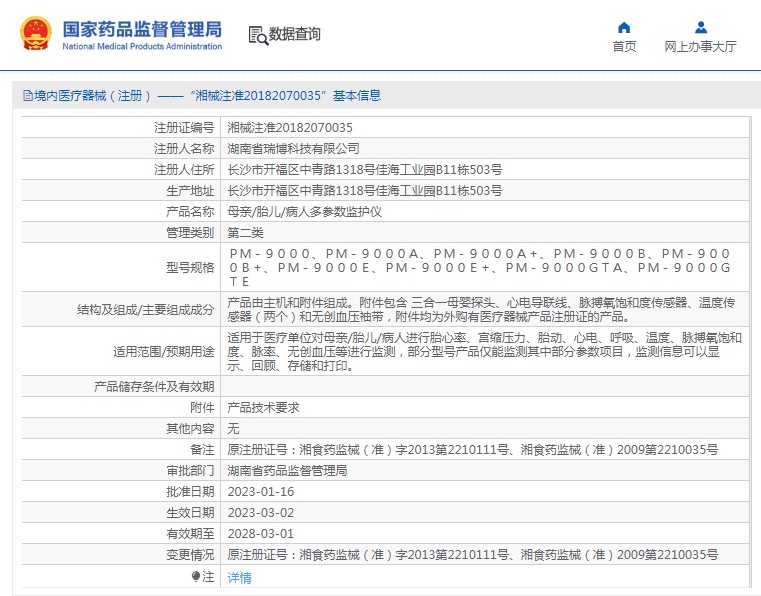This screenshot has width=761, height=596.
Task: Click the 其他内容 label
Action: (190, 429)
